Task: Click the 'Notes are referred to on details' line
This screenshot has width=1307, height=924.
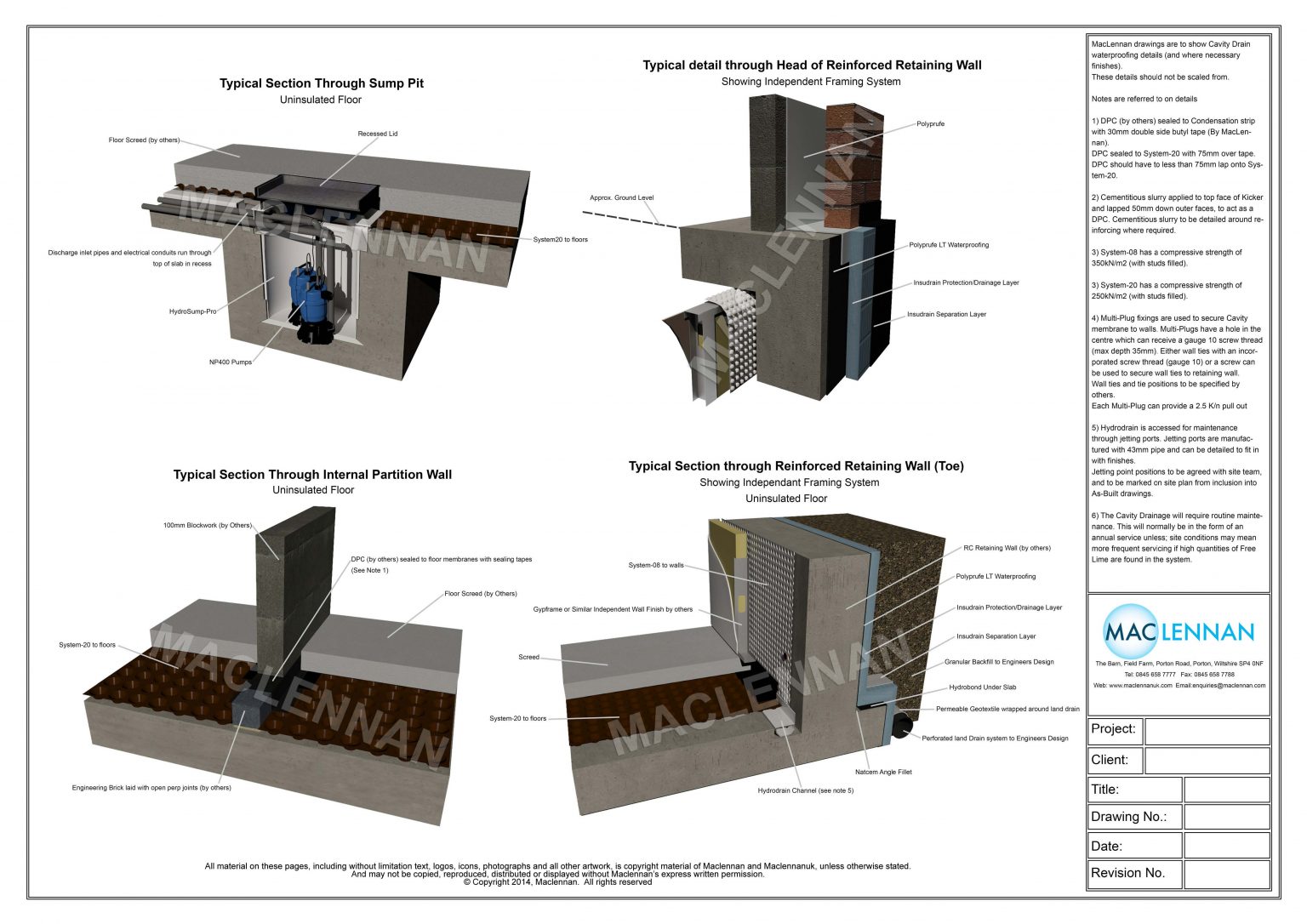Action: pyautogui.click(x=1144, y=99)
